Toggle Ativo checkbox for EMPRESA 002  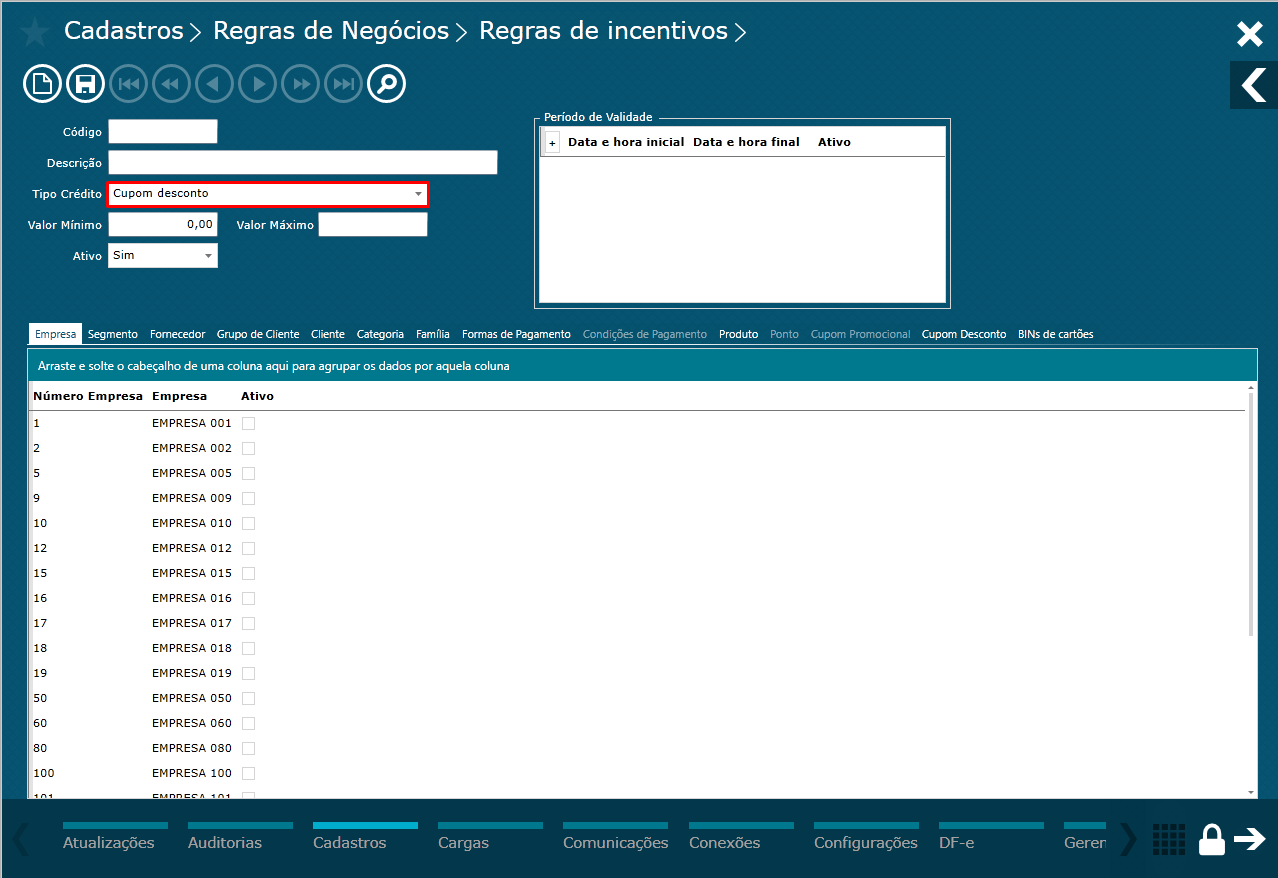(248, 448)
